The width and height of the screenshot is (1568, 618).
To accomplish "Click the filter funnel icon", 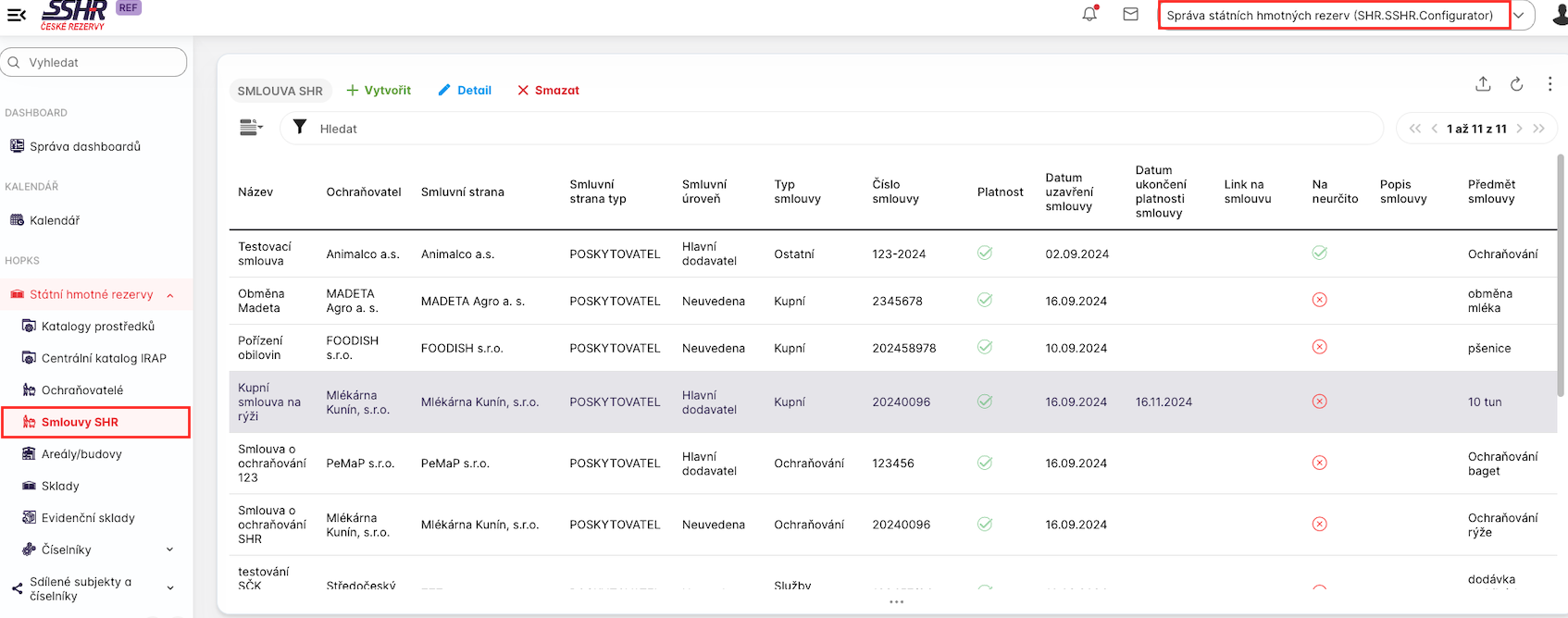I will (300, 128).
